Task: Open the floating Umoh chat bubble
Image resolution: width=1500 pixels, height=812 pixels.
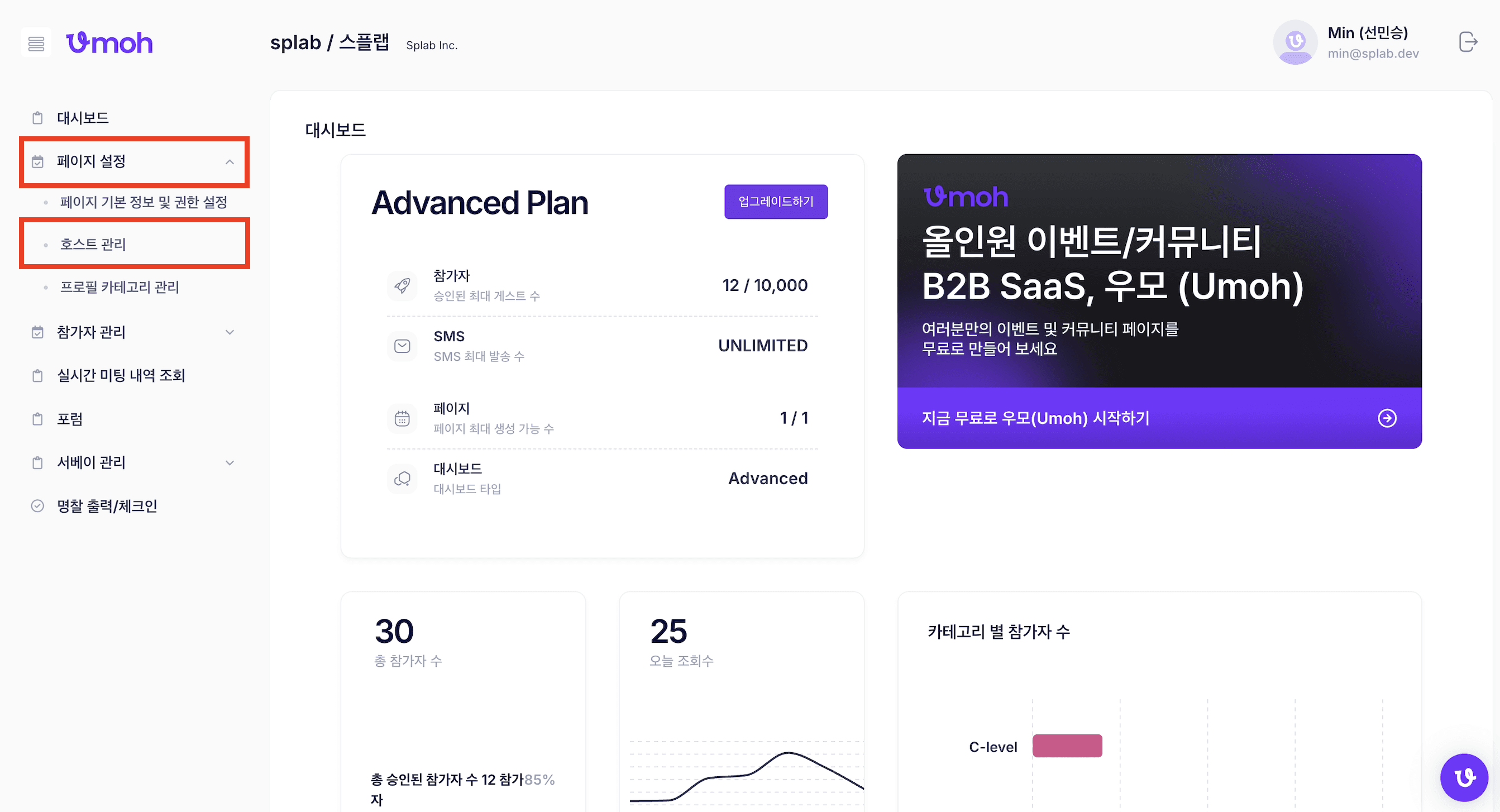Action: (x=1463, y=777)
